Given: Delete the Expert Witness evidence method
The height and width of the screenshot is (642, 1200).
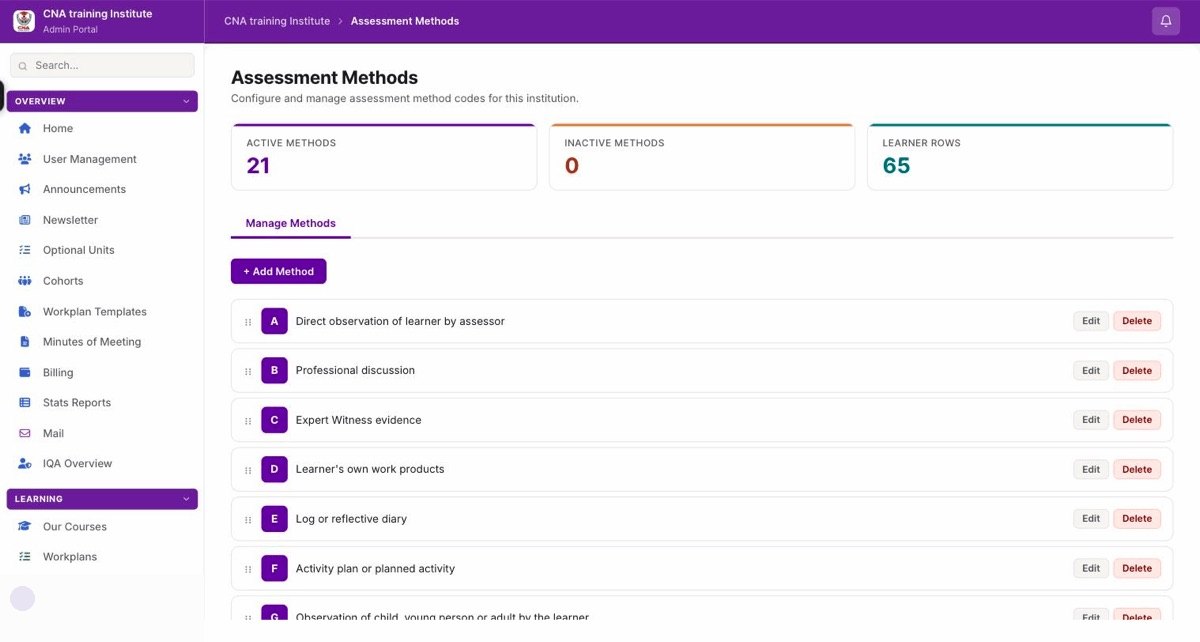Looking at the screenshot, I should 1137,420.
